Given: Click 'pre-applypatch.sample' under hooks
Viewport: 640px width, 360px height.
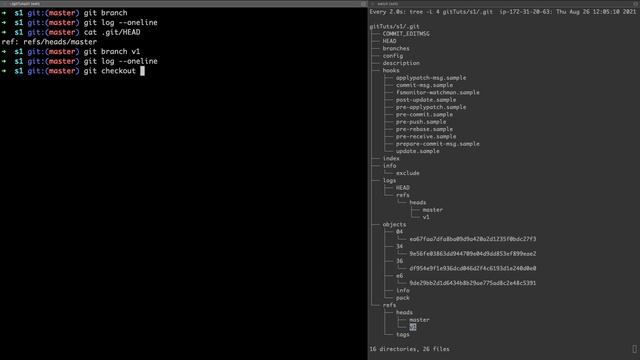Looking at the screenshot, I should 431,107.
